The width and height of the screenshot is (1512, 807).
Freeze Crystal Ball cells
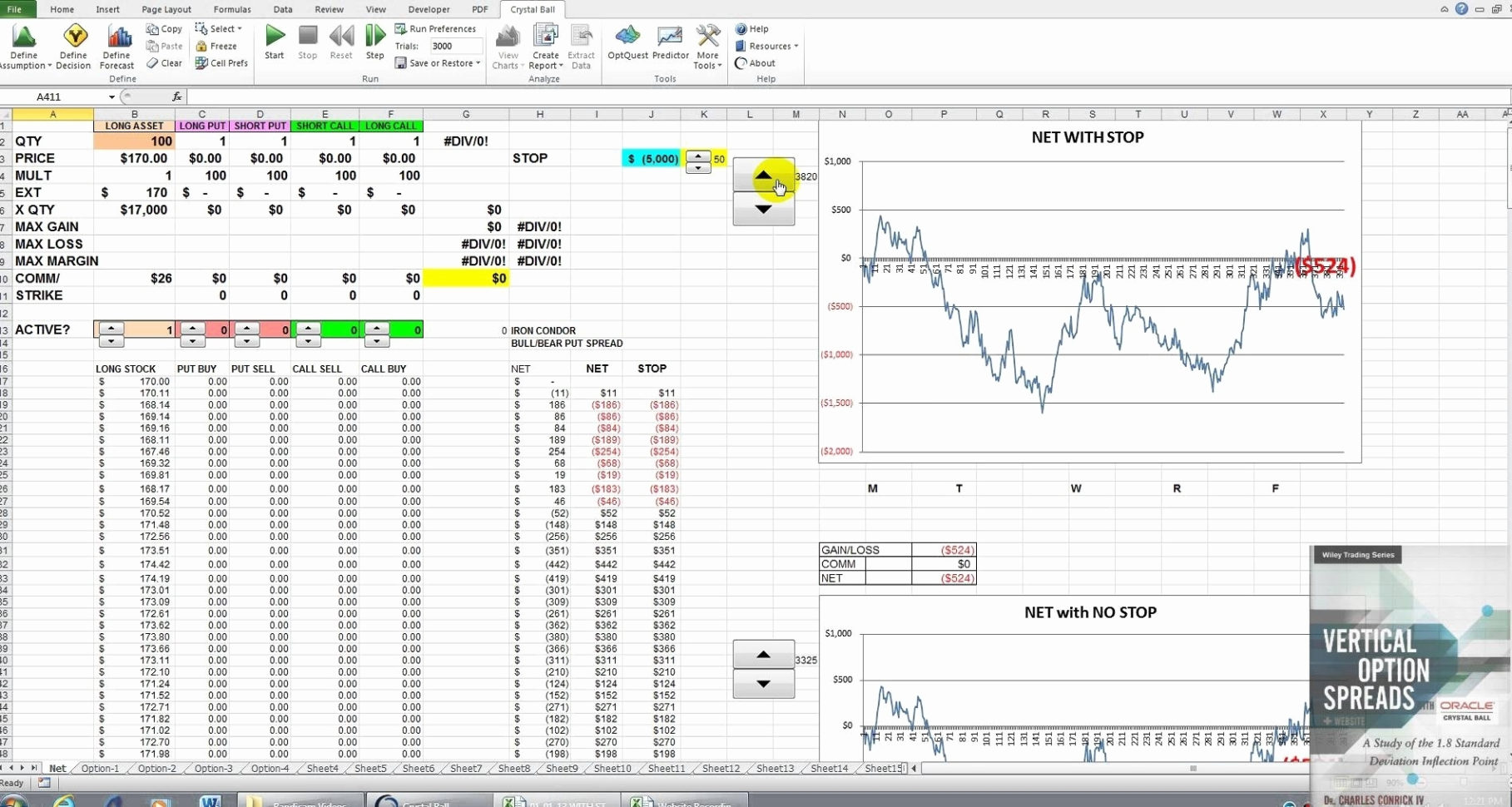(217, 46)
